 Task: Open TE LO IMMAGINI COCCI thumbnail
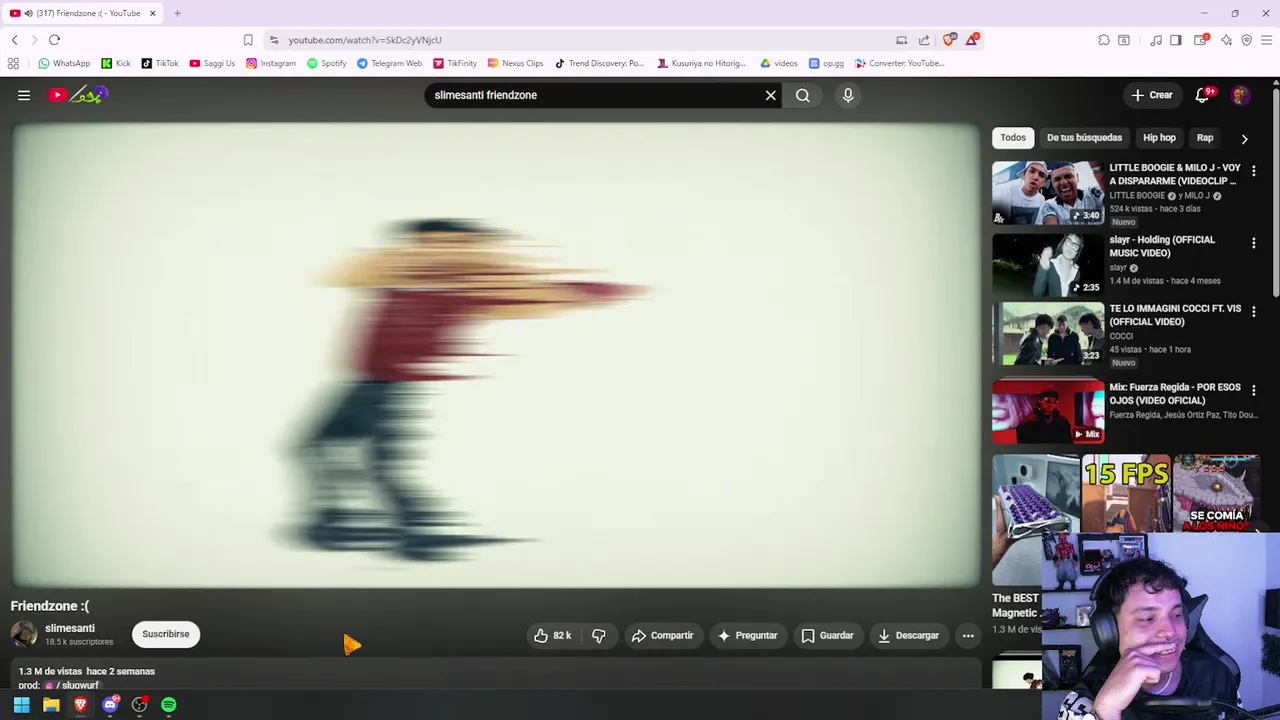pos(1048,334)
